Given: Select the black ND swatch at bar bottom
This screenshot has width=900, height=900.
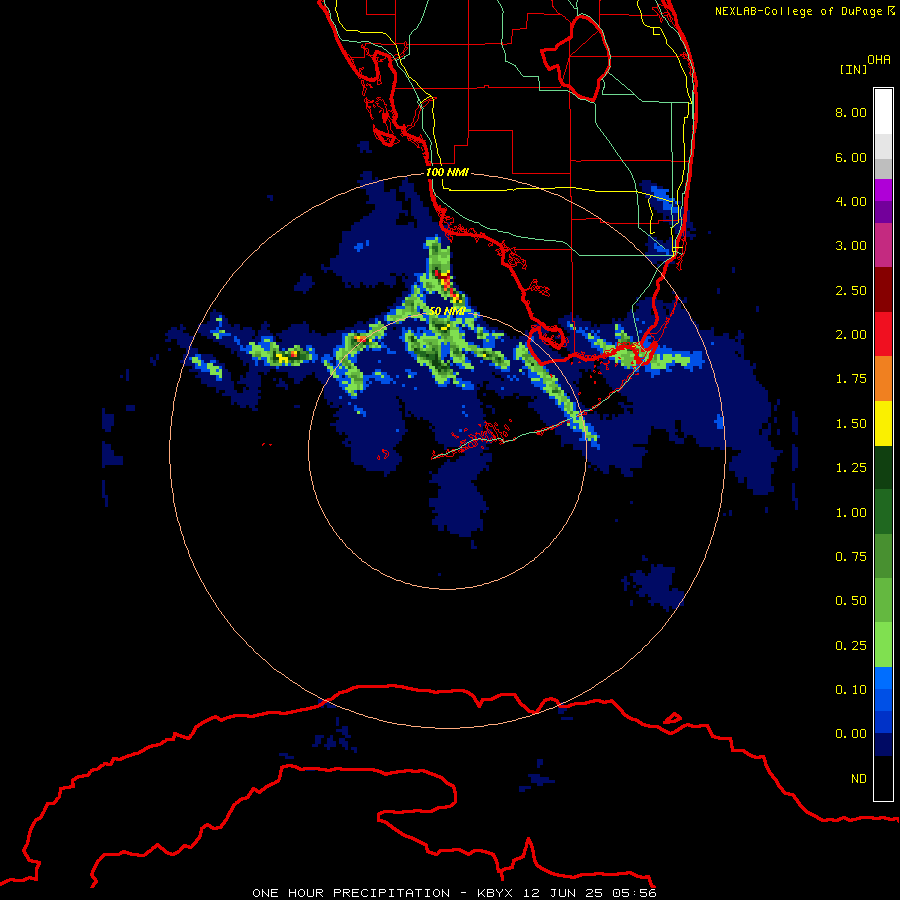Looking at the screenshot, I should coord(883,778).
